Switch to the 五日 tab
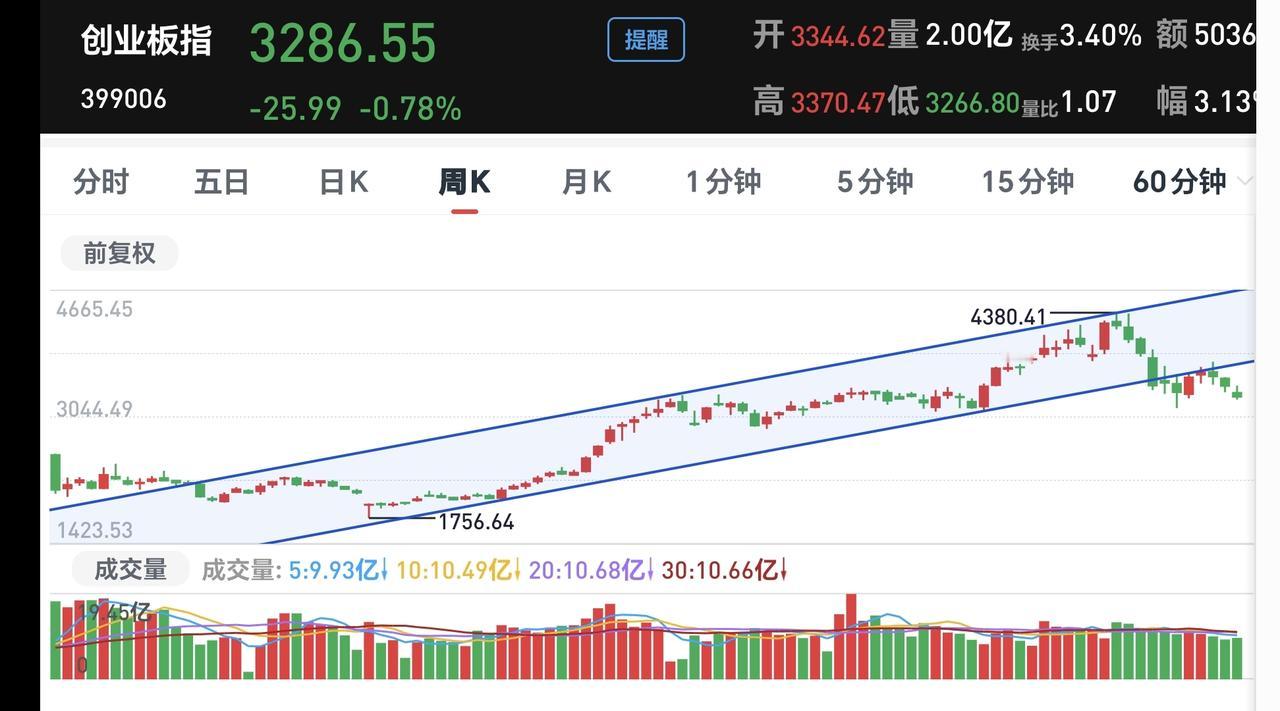Image resolution: width=1280 pixels, height=711 pixels. (221, 182)
